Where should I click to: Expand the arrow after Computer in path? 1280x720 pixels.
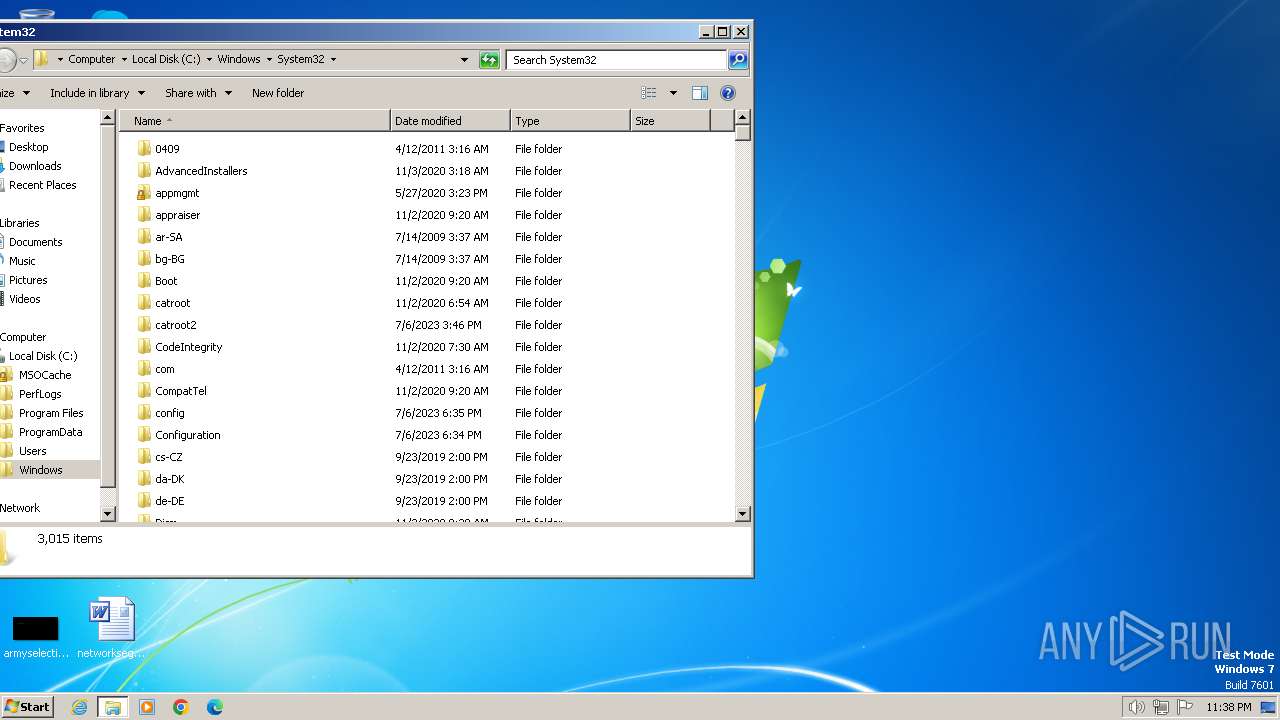click(124, 60)
